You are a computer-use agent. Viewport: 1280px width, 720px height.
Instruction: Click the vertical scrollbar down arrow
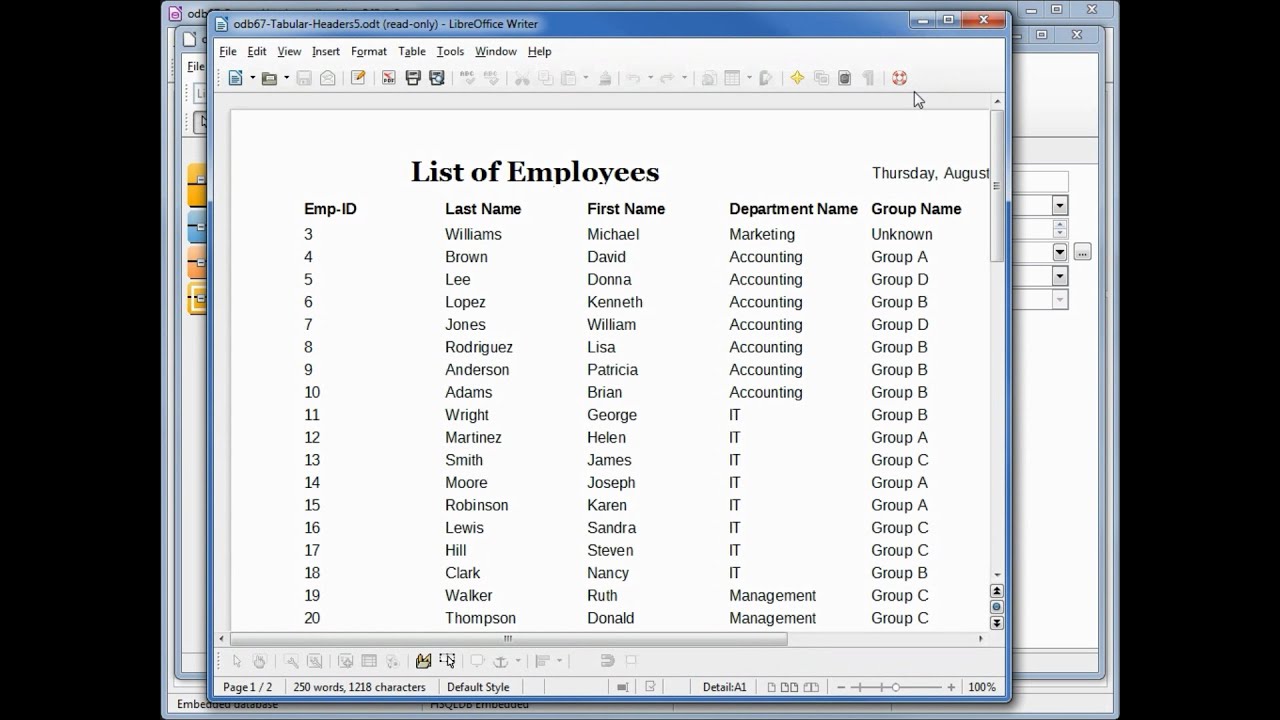coord(997,575)
